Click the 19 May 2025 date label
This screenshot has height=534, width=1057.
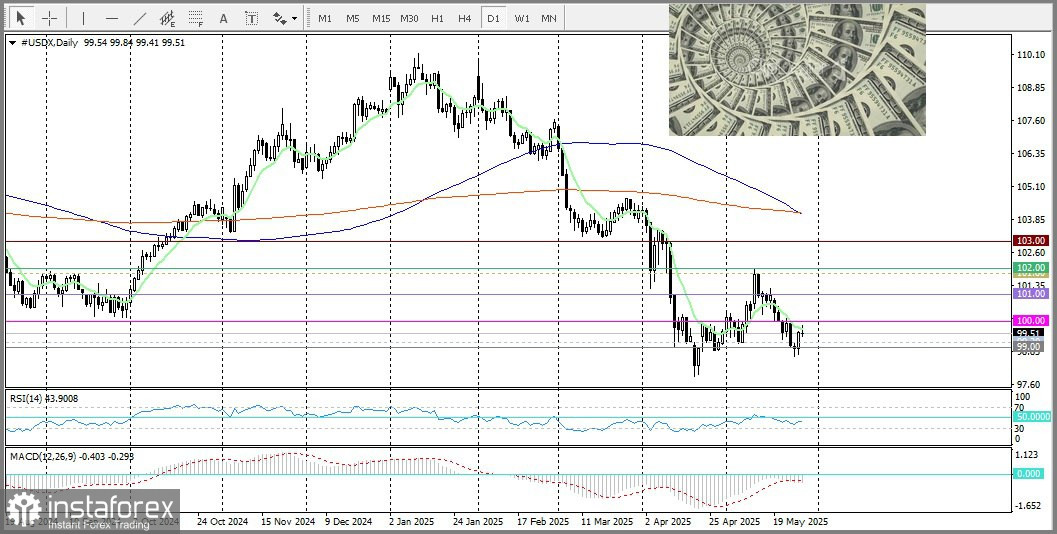[x=800, y=522]
